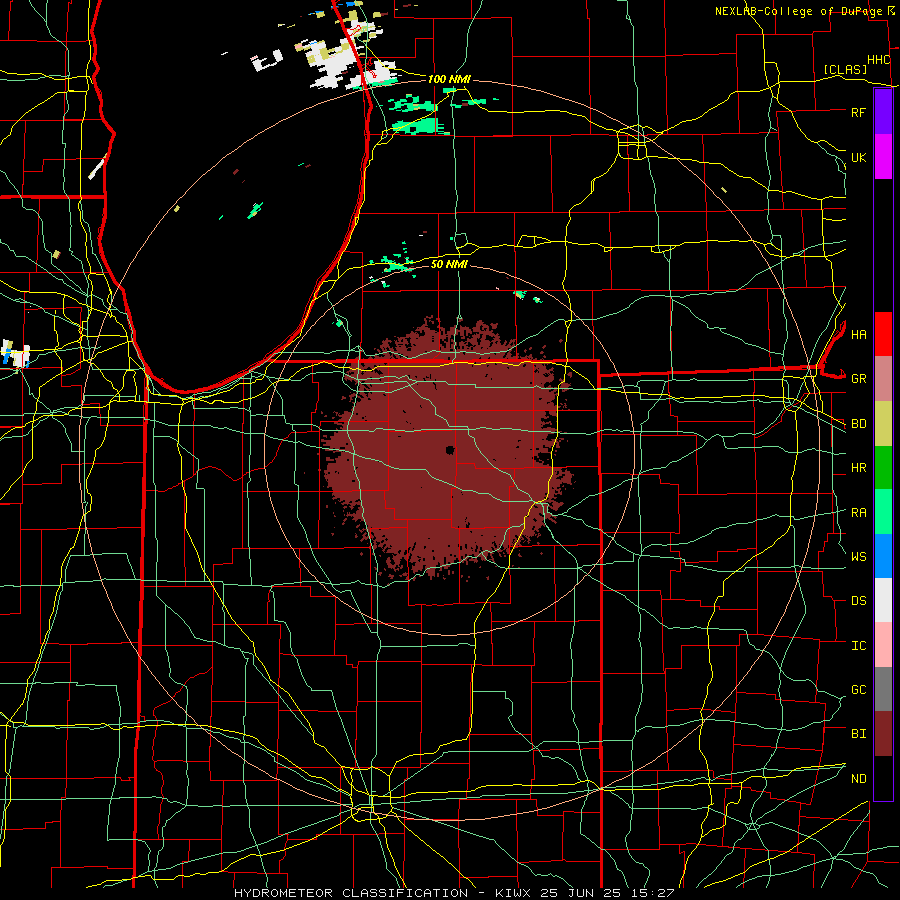
Task: Click the KIWX radar site black dot
Action: pos(450,450)
